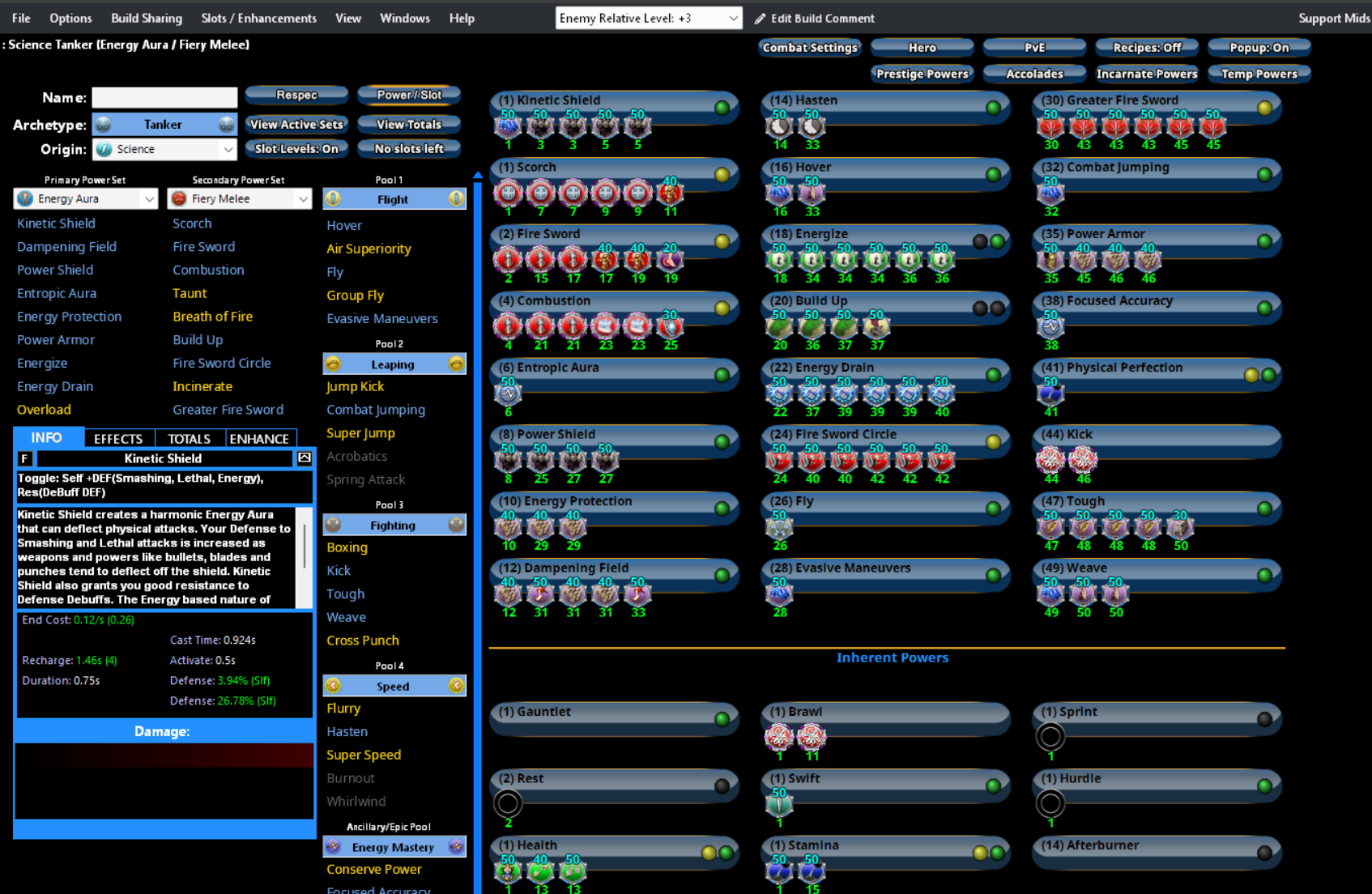Open the Enemy Relative Level dropdown
This screenshot has height=894, width=1372.
(x=732, y=19)
